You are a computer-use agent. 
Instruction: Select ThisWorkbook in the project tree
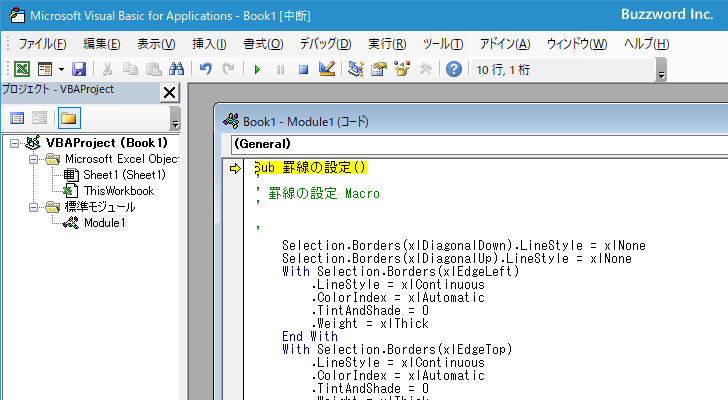(119, 191)
